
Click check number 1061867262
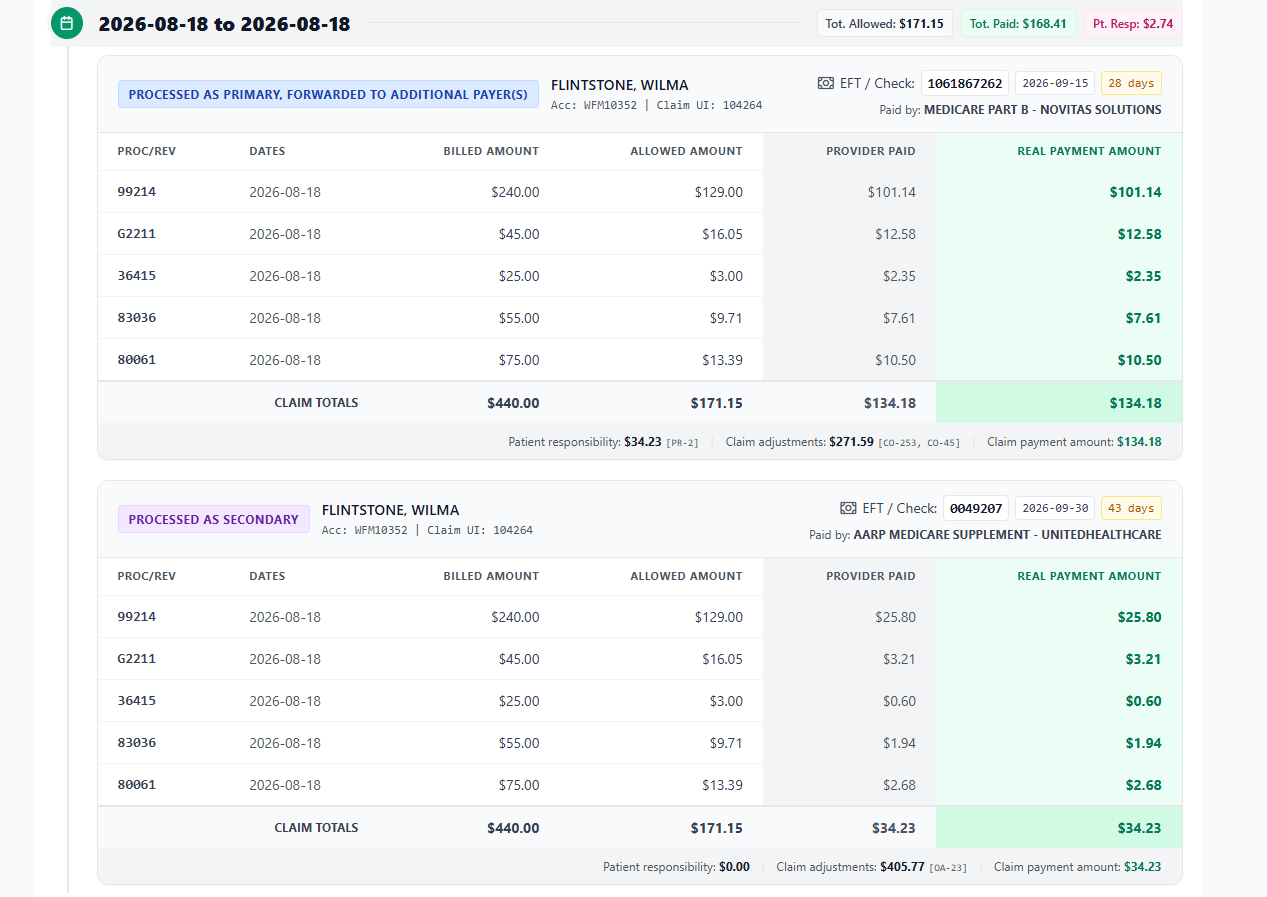tap(965, 83)
